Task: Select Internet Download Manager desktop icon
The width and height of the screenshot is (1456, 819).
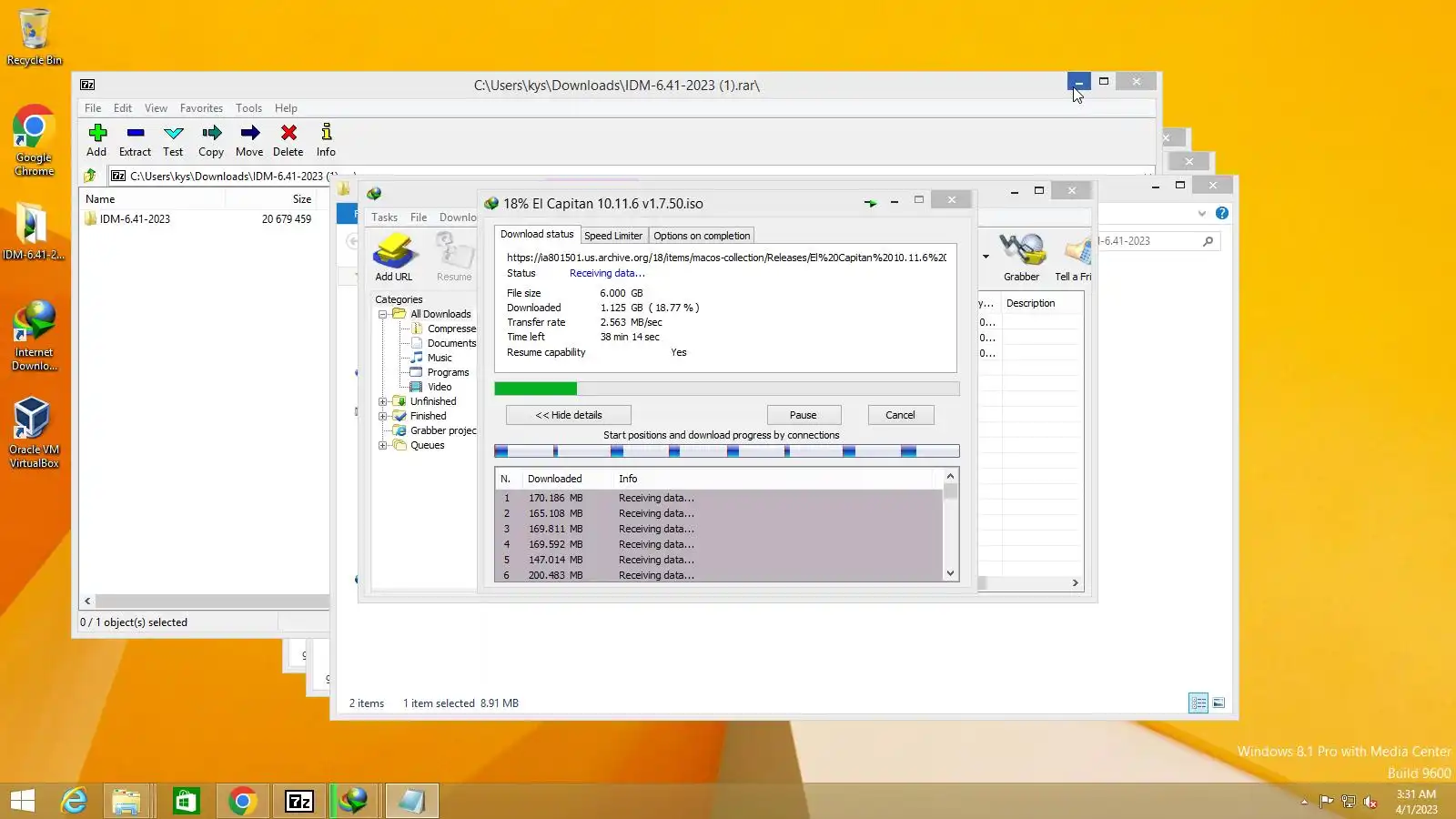Action: (35, 336)
